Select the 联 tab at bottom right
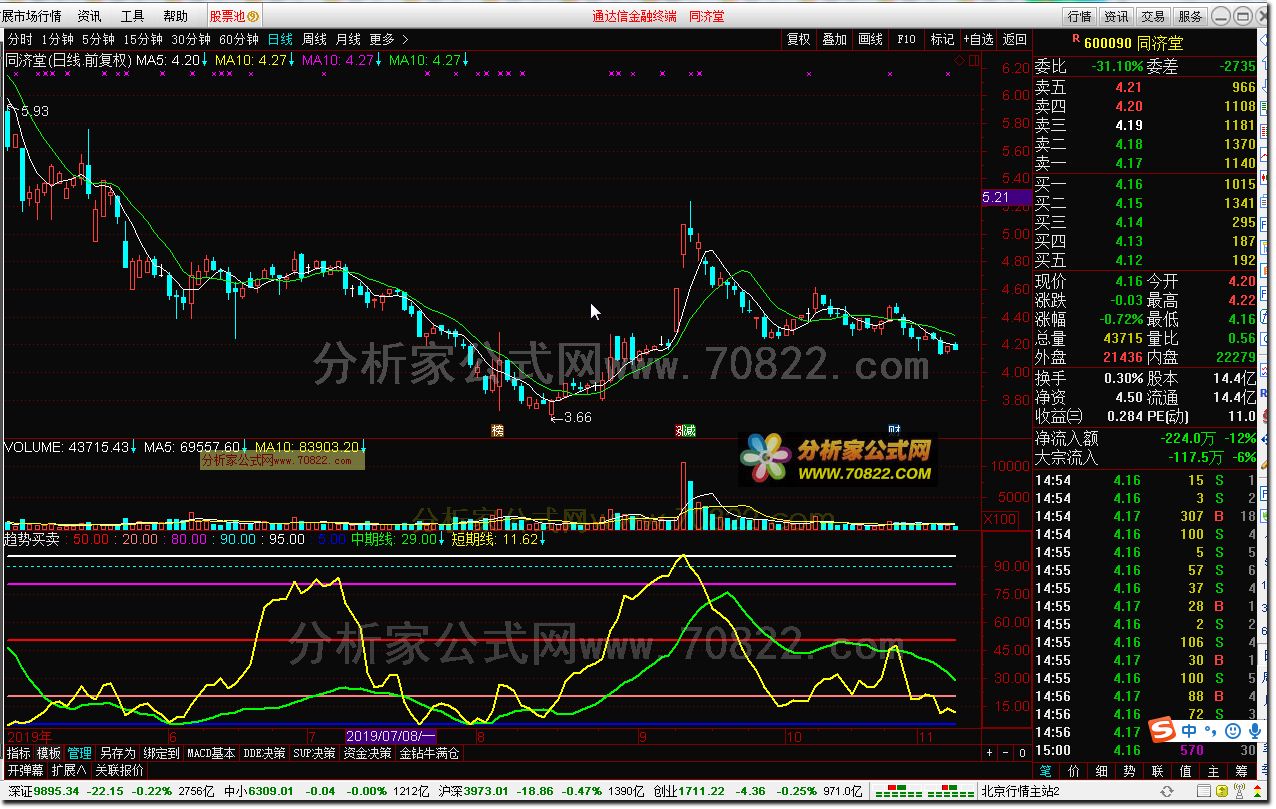 pos(1157,771)
